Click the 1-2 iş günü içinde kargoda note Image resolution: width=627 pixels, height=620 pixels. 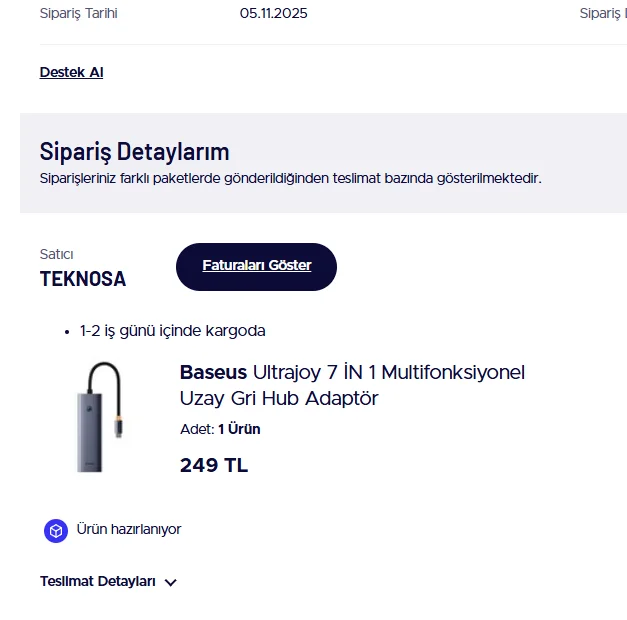172,330
